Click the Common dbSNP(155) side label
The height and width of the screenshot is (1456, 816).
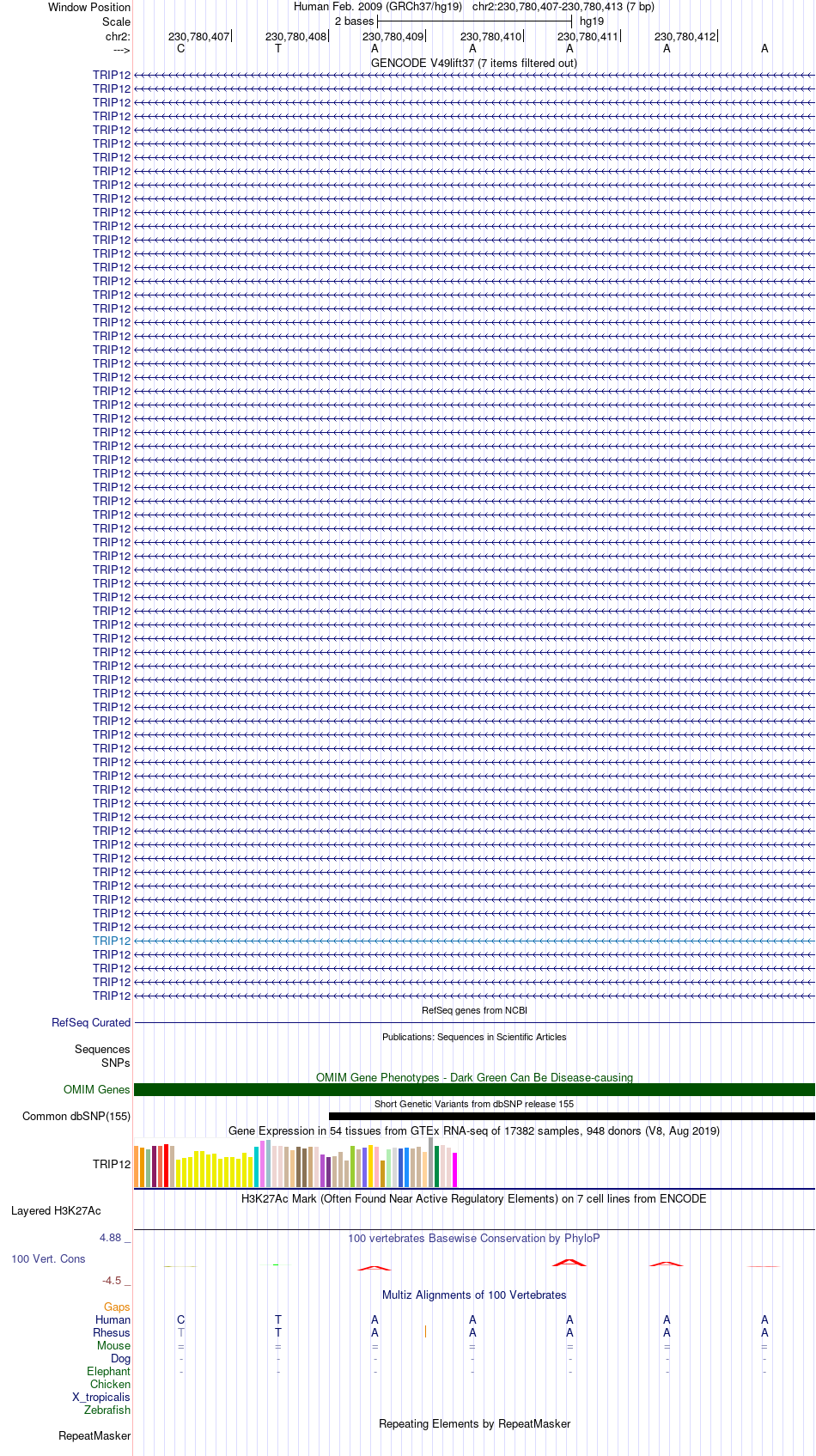tap(76, 1116)
